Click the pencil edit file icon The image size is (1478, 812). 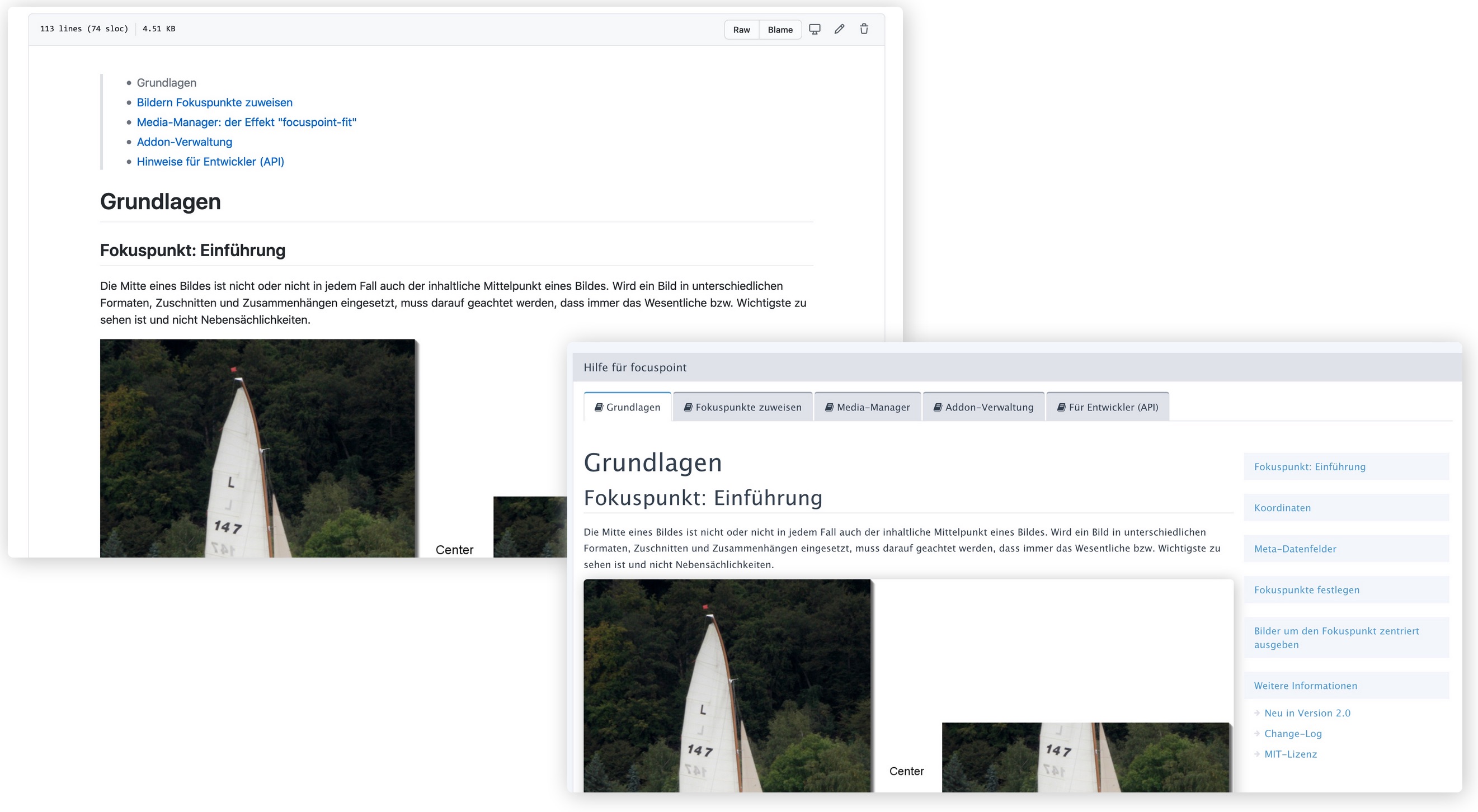(x=839, y=29)
